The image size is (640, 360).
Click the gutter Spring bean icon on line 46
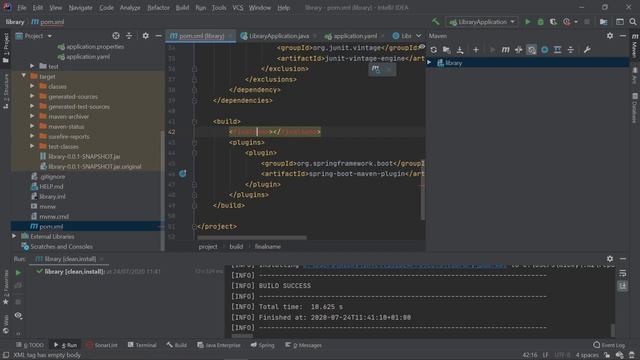182,173
